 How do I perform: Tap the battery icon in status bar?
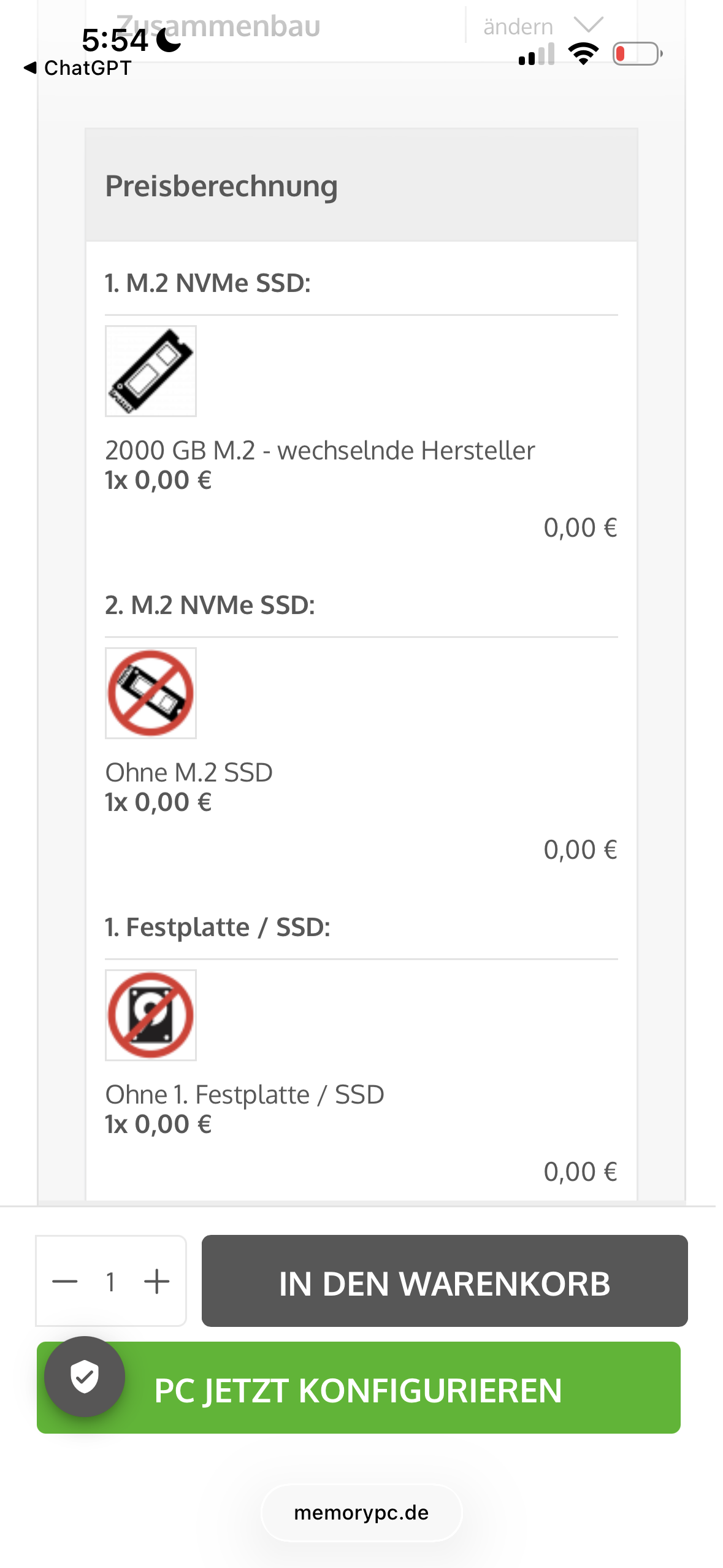point(637,54)
